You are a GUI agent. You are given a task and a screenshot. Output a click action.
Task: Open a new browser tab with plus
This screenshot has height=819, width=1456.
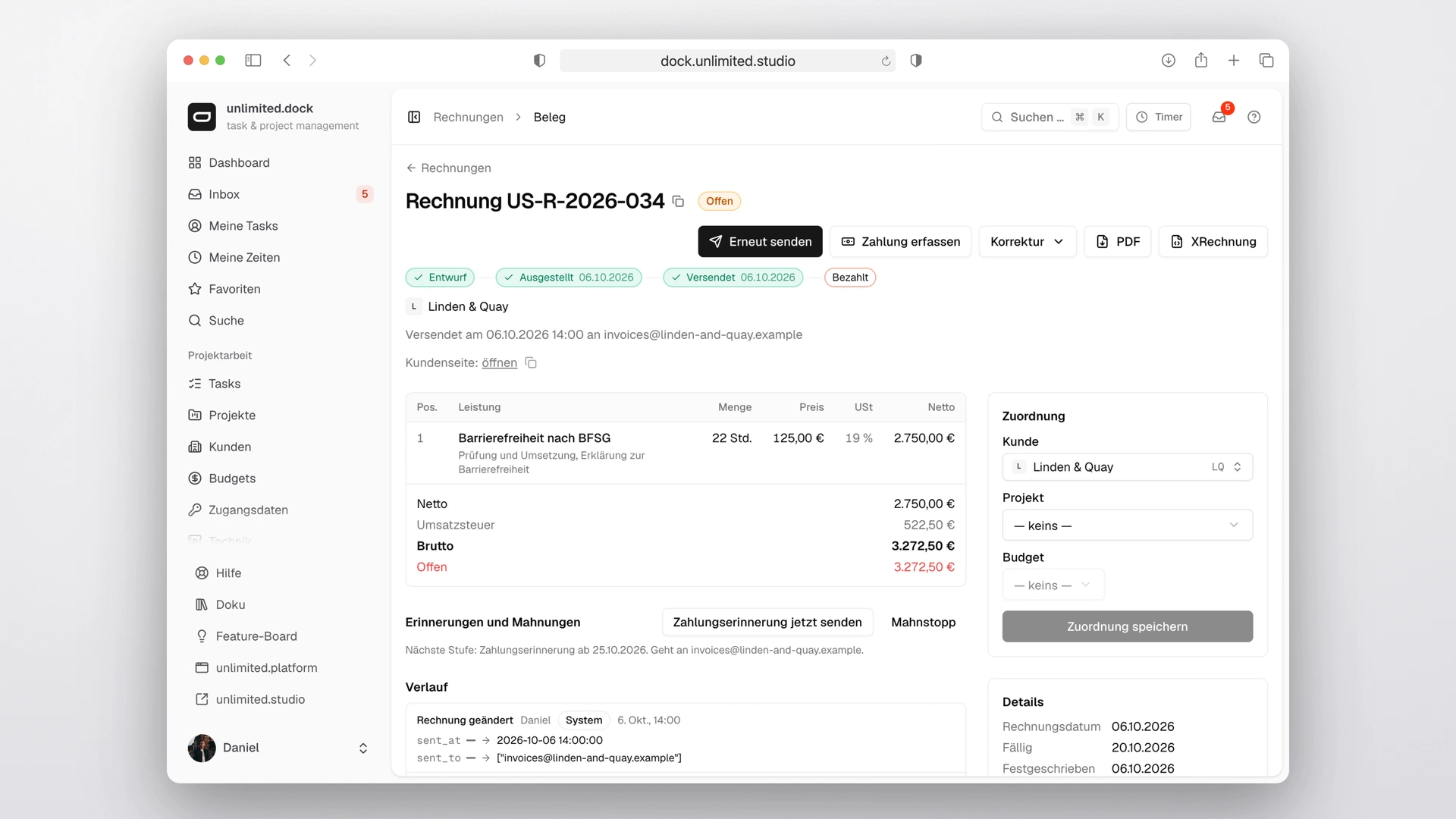coord(1234,60)
